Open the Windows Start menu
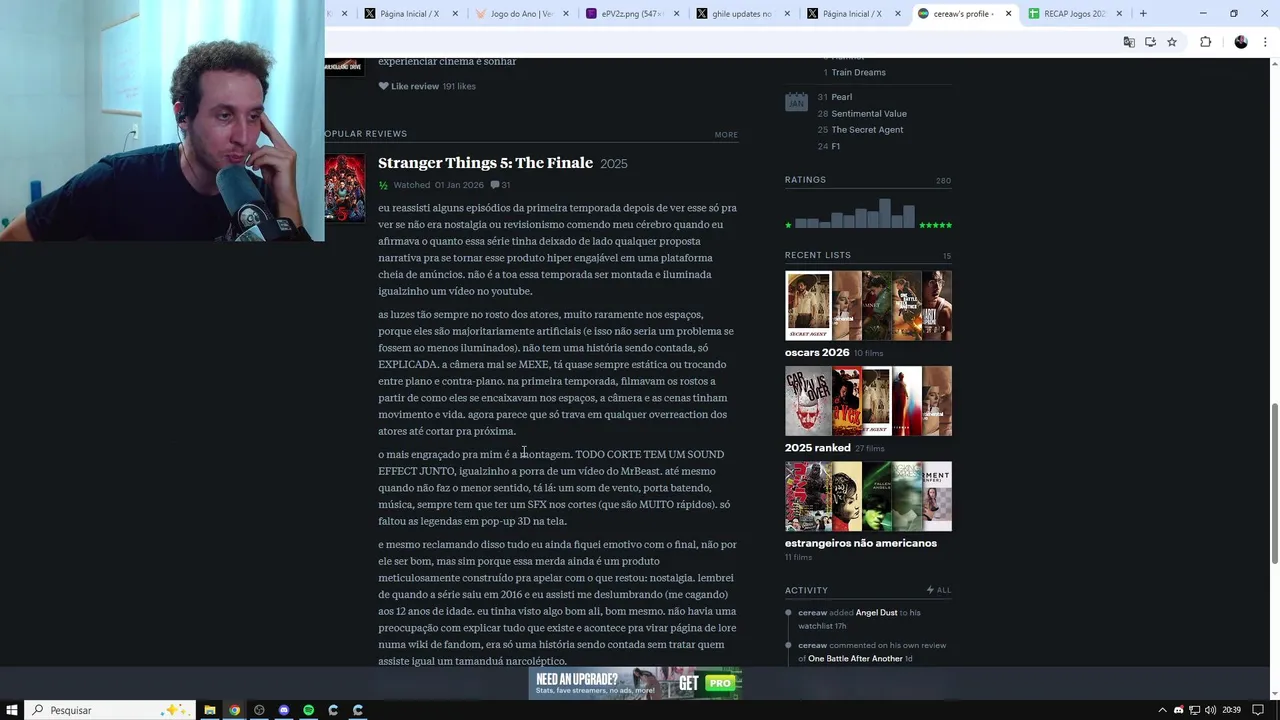Viewport: 1280px width, 720px height. click(12, 710)
